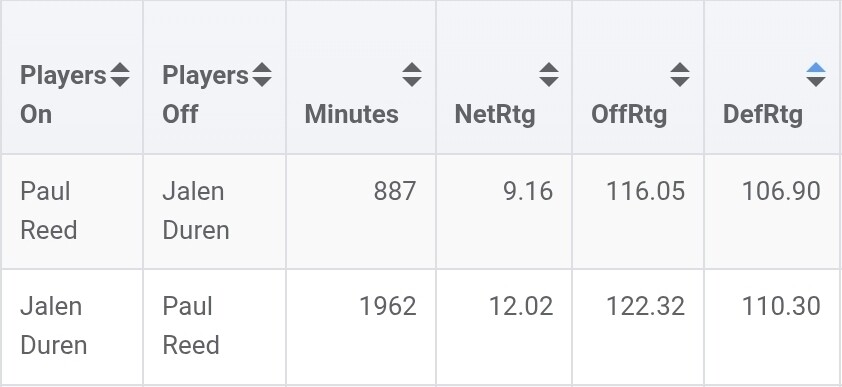This screenshot has width=842, height=387.
Task: Click the 106.90 DefRtg cell
Action: tap(781, 192)
